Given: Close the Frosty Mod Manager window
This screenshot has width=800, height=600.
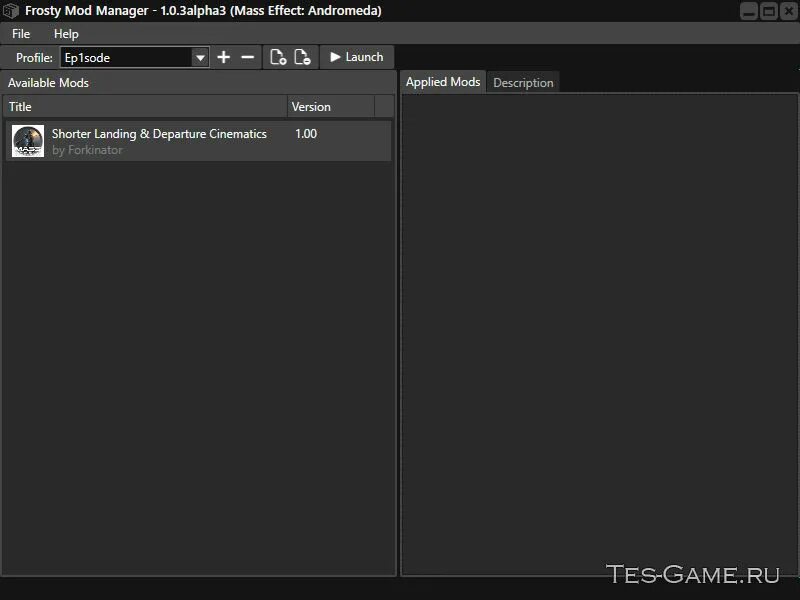Looking at the screenshot, I should point(788,11).
